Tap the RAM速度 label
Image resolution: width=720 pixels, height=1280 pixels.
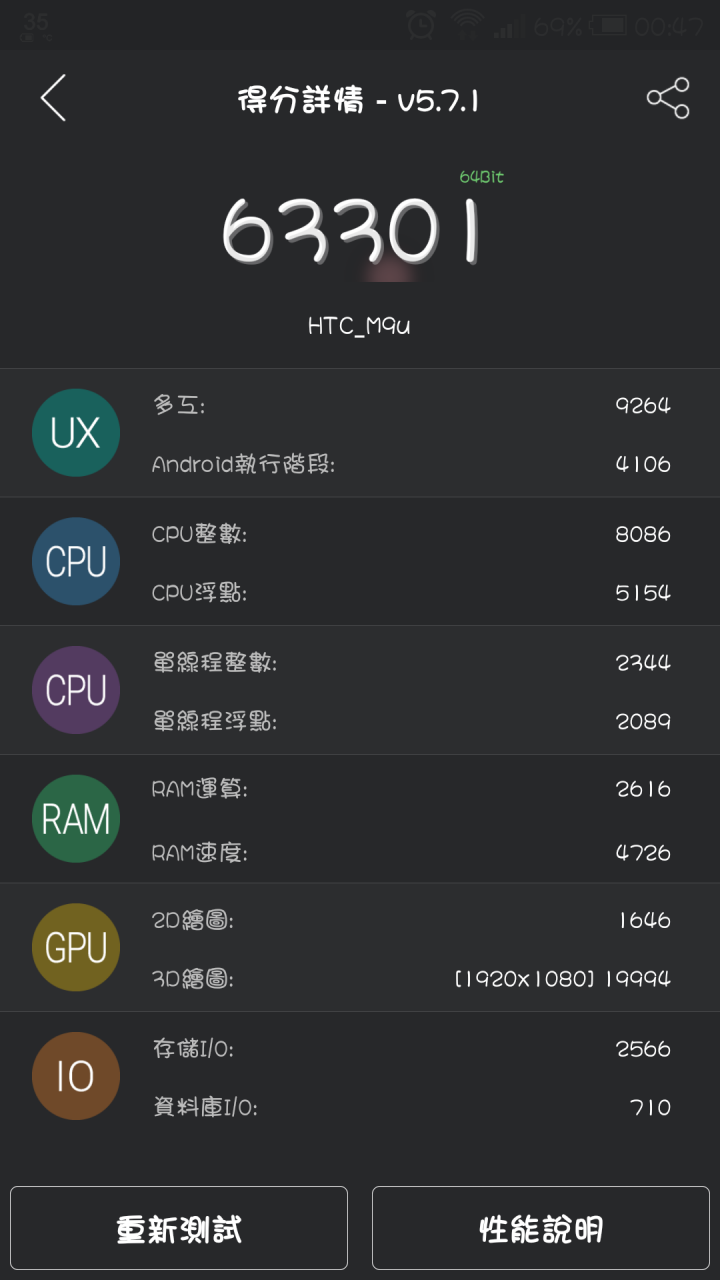click(200, 853)
